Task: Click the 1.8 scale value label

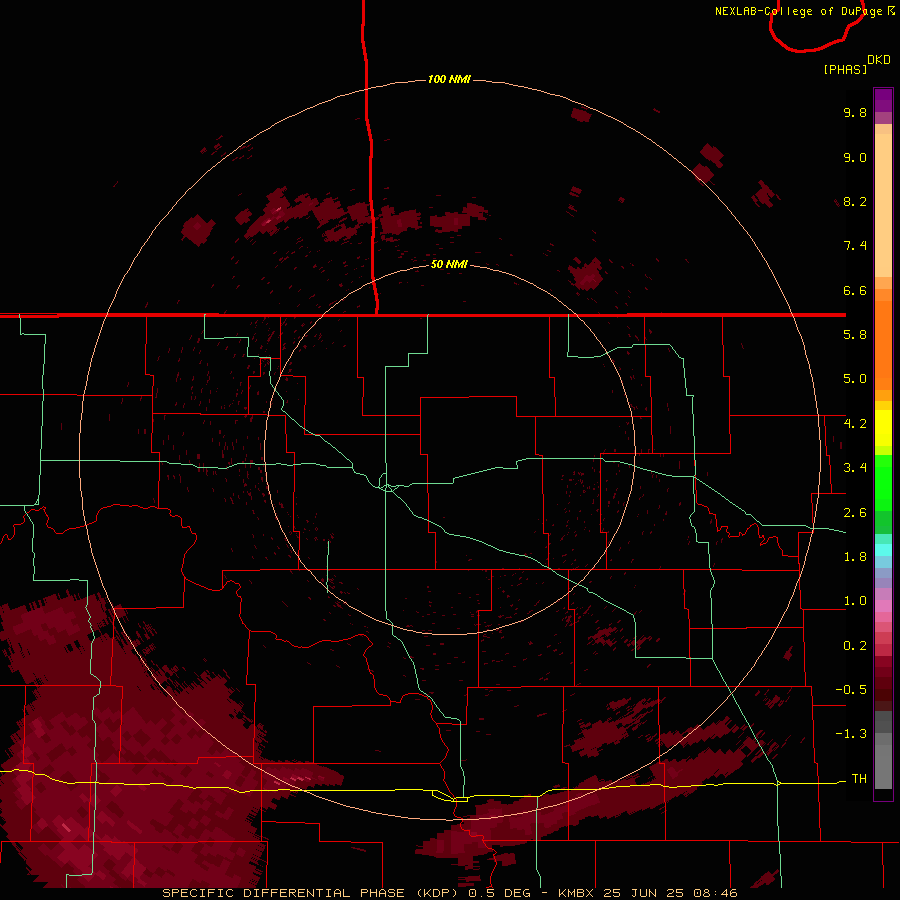Action: pyautogui.click(x=855, y=557)
